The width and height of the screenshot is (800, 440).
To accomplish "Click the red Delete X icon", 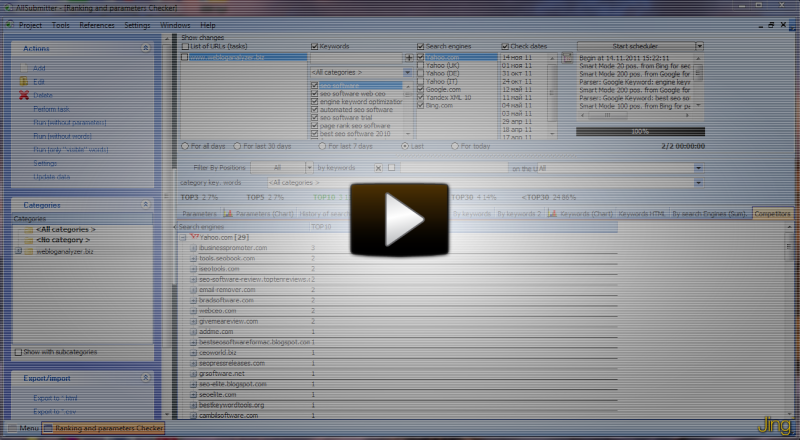I will [x=23, y=95].
